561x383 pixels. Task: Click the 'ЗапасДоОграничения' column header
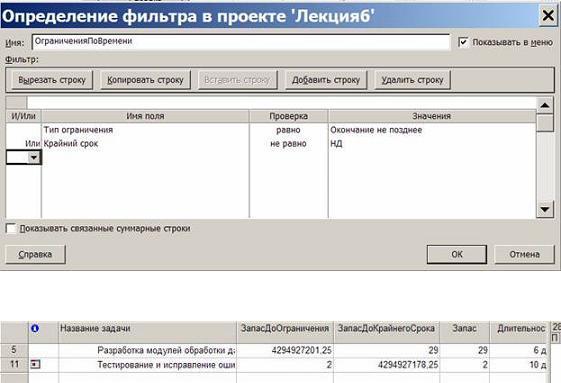tap(285, 332)
